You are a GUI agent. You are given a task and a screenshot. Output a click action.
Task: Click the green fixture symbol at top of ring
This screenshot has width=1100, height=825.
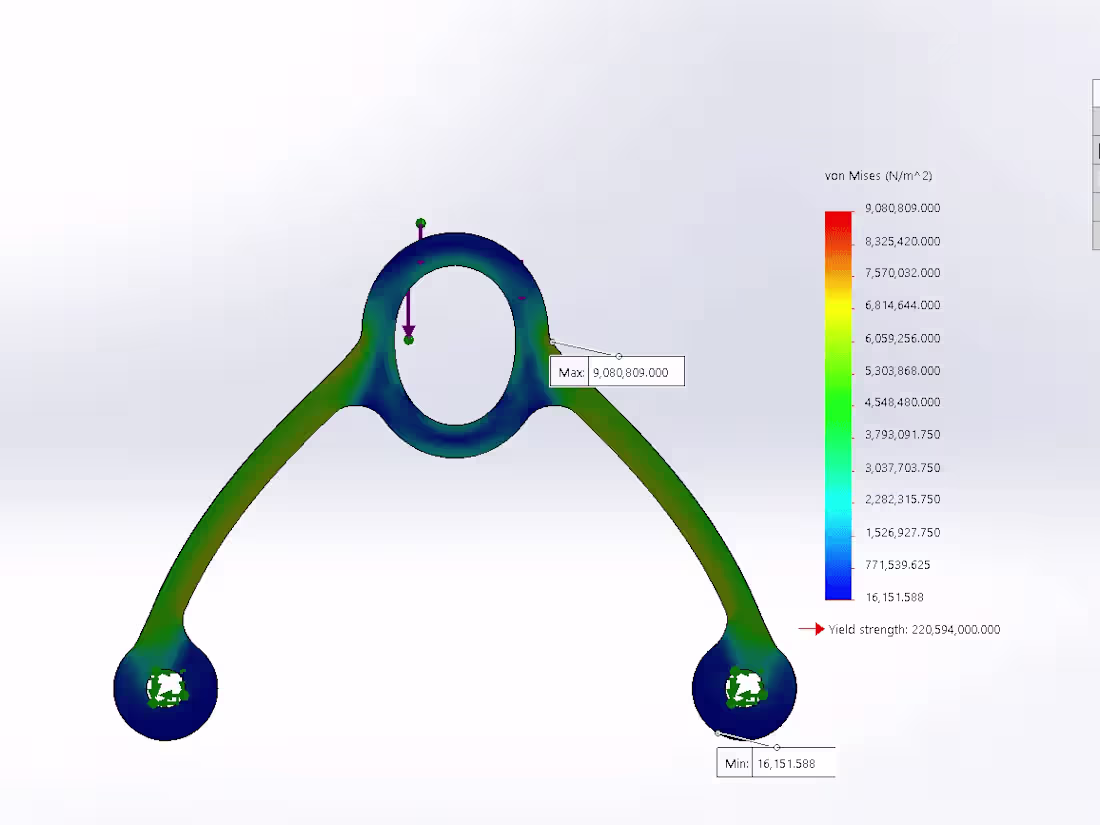pyautogui.click(x=421, y=222)
